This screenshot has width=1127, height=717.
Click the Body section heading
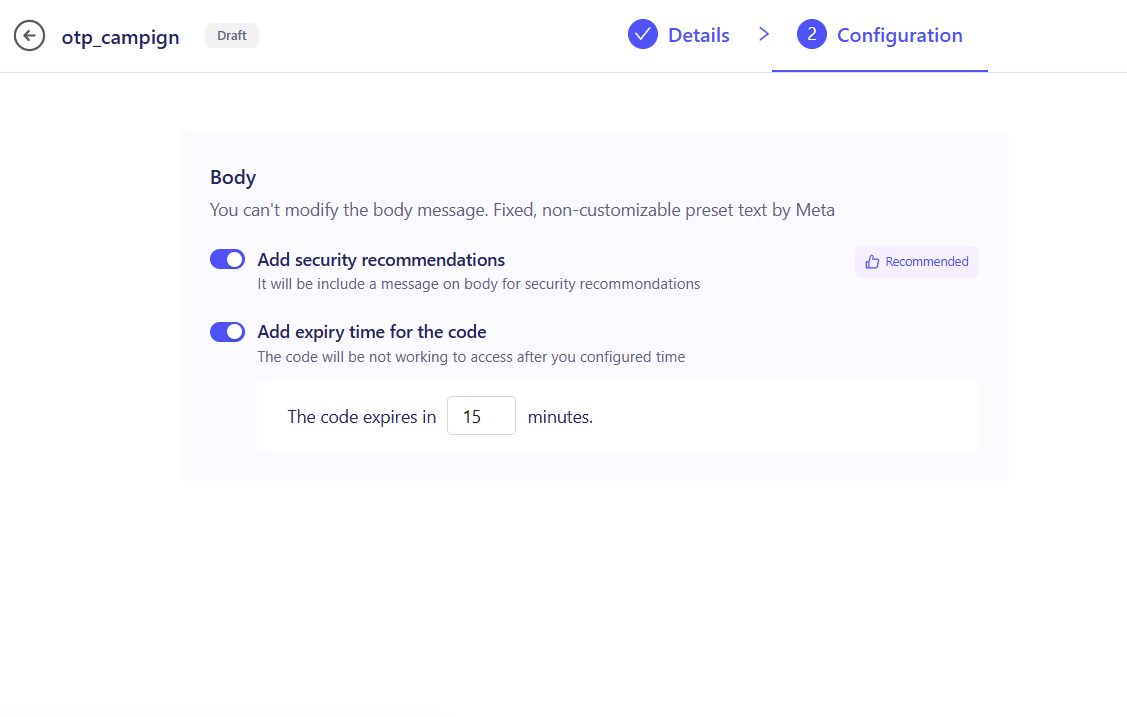coord(233,177)
